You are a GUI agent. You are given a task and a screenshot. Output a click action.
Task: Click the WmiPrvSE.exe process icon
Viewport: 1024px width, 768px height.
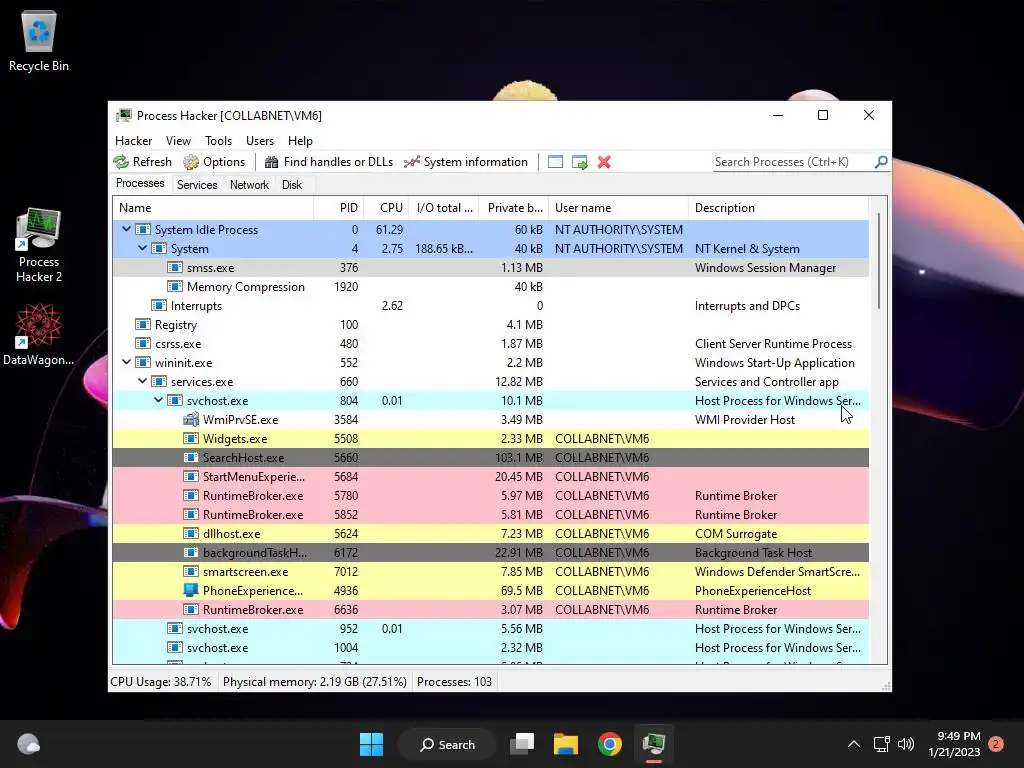(x=191, y=419)
